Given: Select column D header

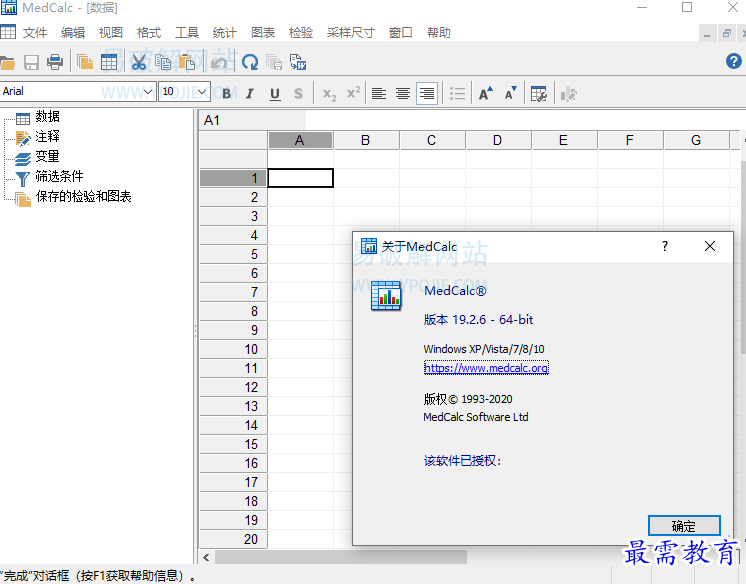Looking at the screenshot, I should pyautogui.click(x=497, y=140).
